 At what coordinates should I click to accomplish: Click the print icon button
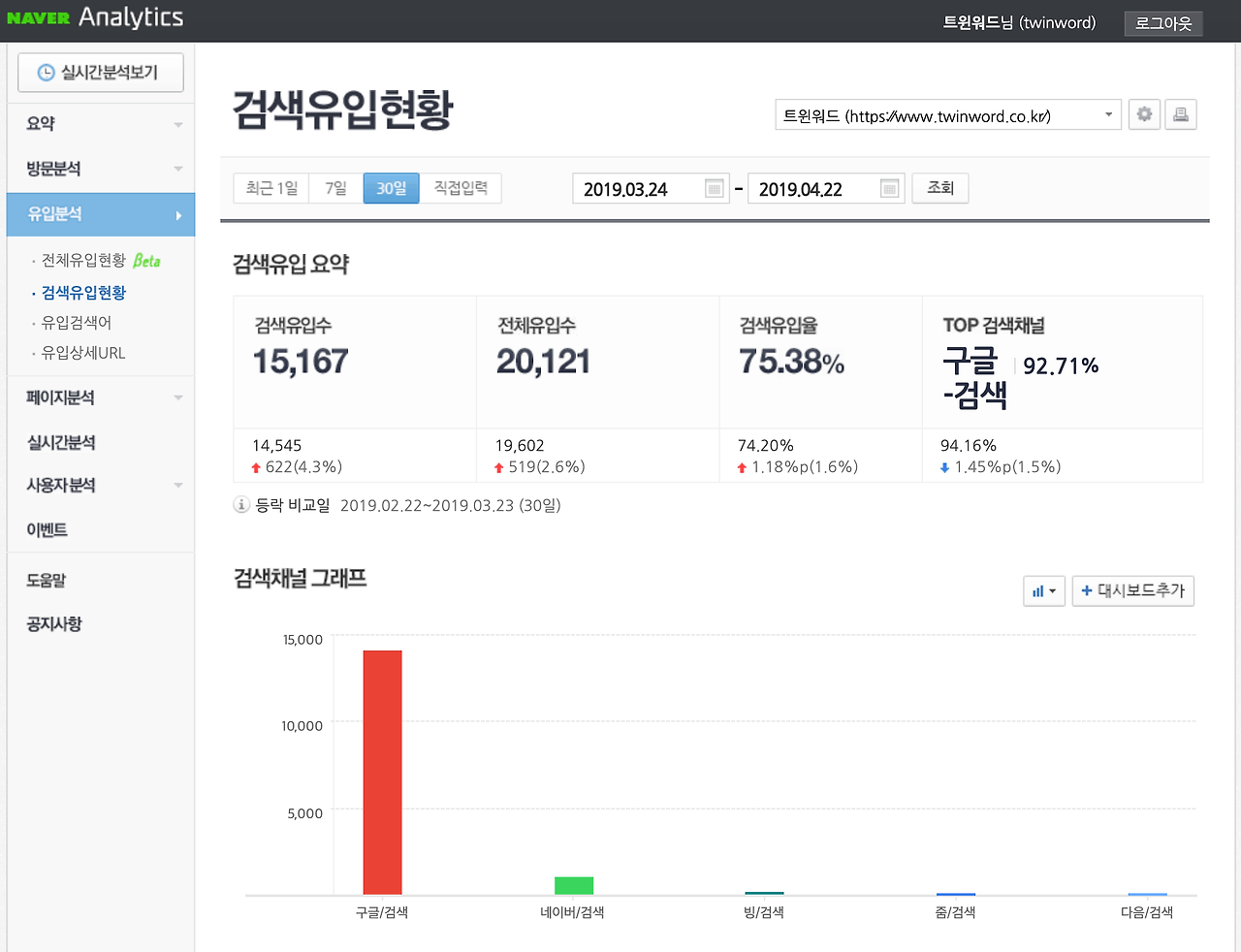tap(1181, 114)
